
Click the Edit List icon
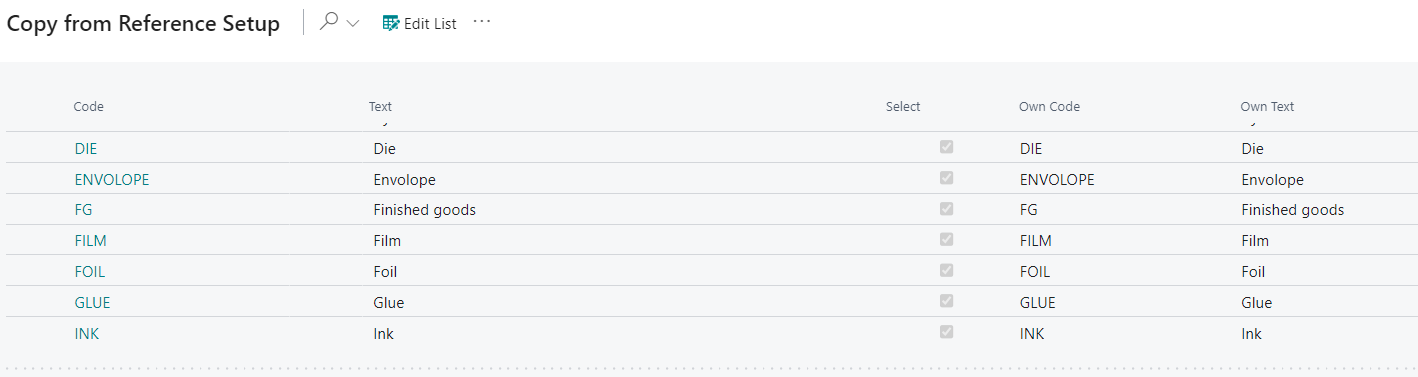[x=391, y=23]
